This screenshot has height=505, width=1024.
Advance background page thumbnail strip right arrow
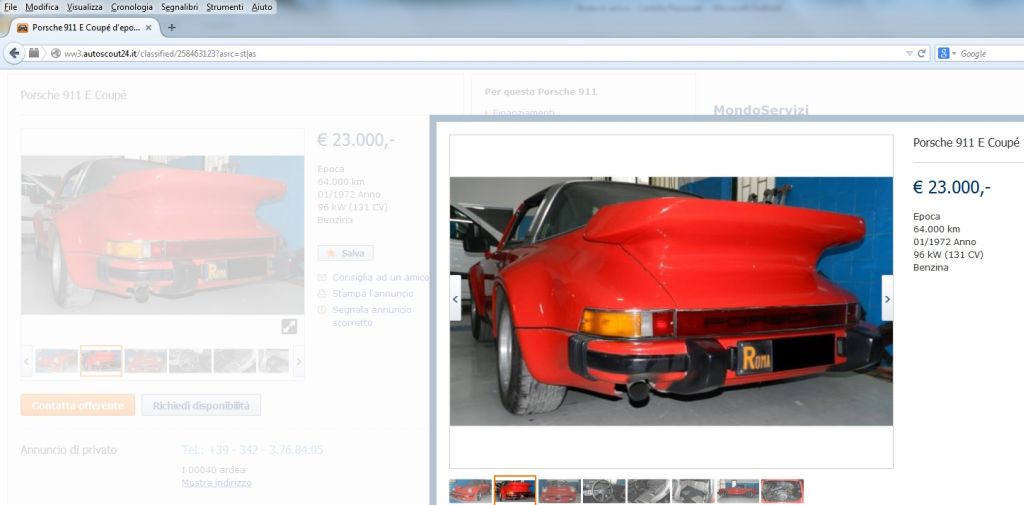coord(298,361)
